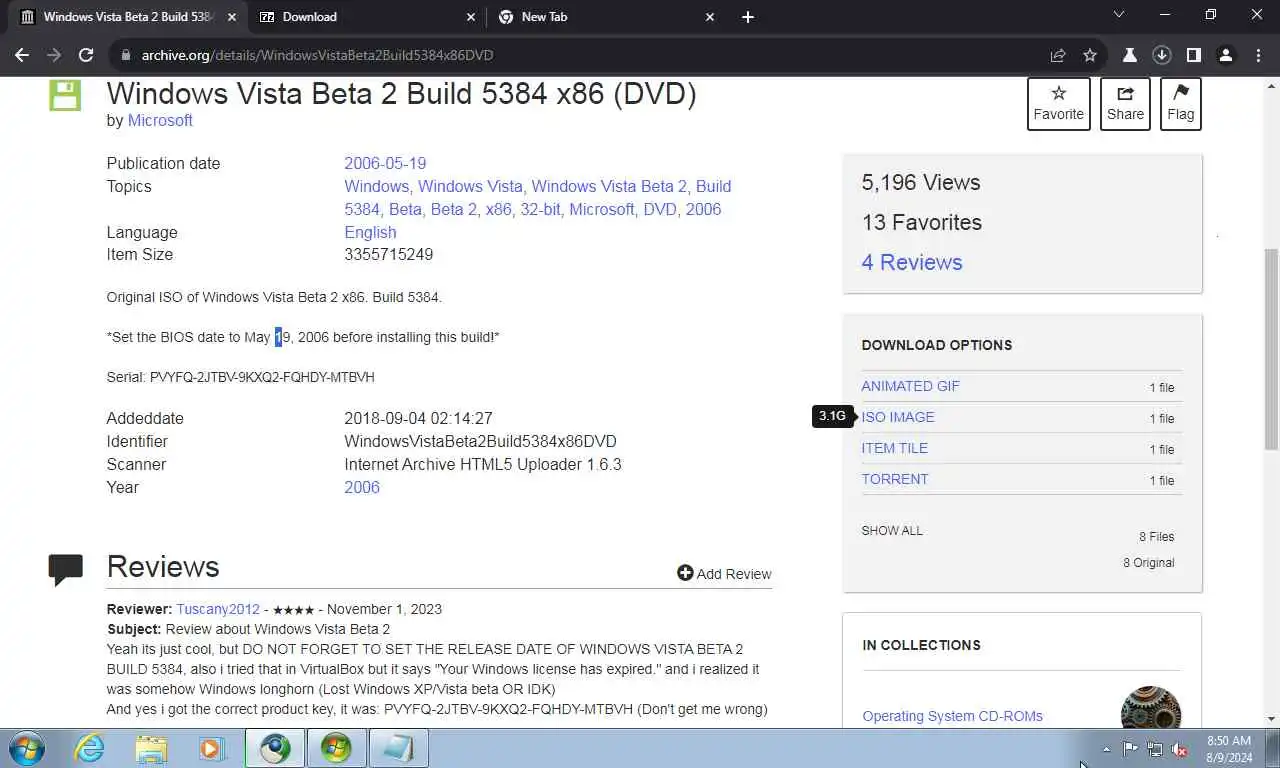This screenshot has width=1280, height=768.
Task: Open Operating System CD-ROMs collection link
Action: (x=952, y=716)
